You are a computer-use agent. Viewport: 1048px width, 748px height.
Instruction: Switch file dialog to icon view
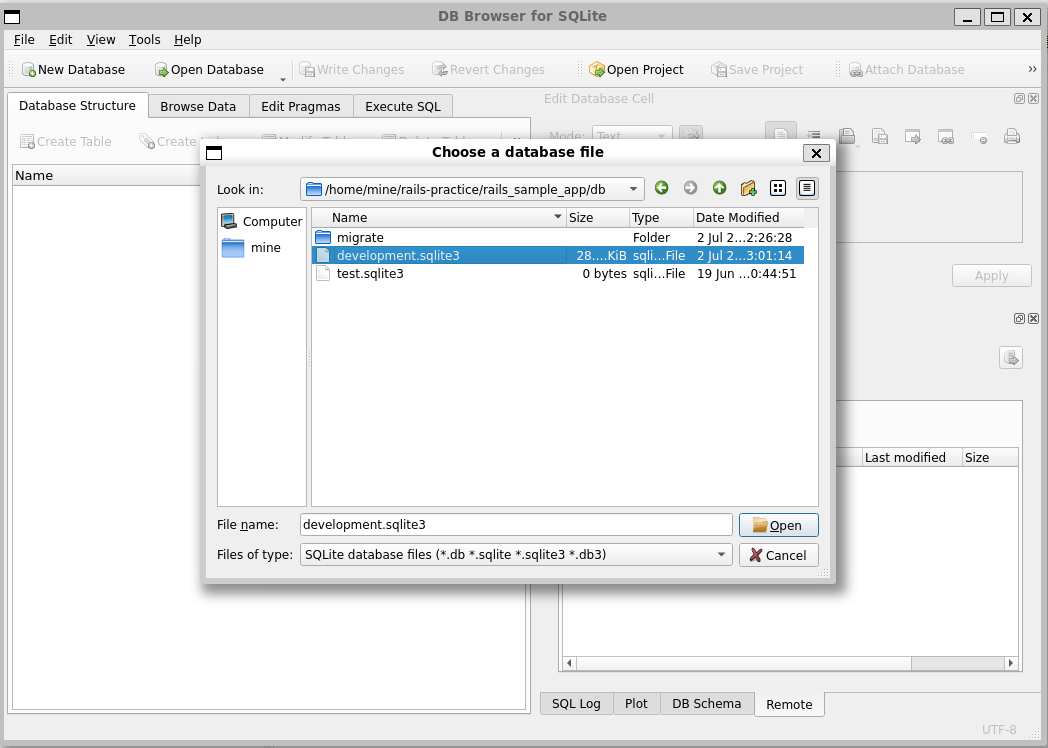pyautogui.click(x=778, y=189)
